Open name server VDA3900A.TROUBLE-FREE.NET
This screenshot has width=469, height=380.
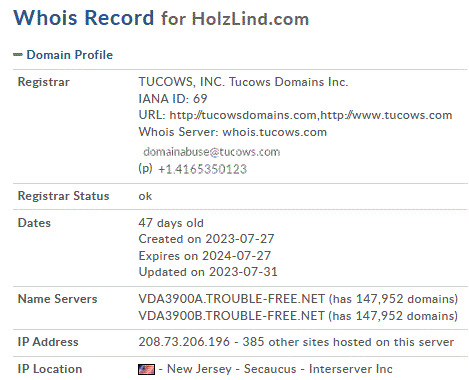[232, 299]
